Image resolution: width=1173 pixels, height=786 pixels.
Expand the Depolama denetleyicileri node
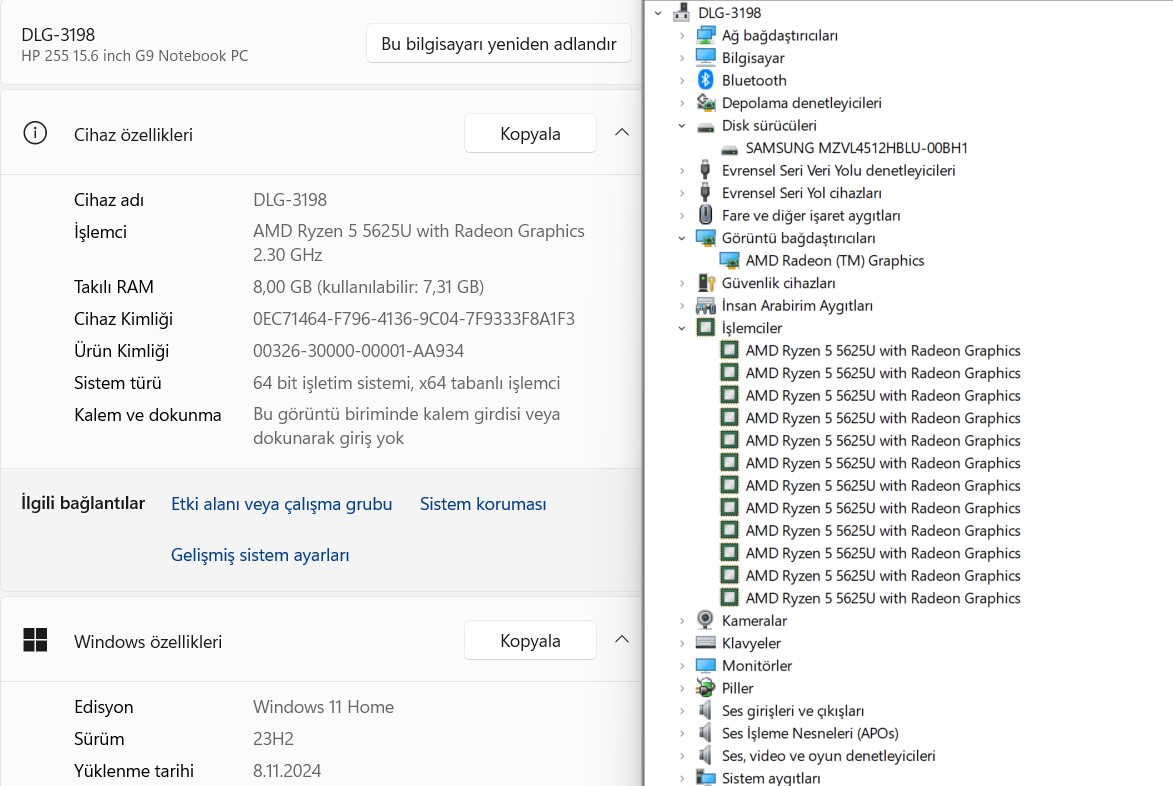tap(682, 102)
